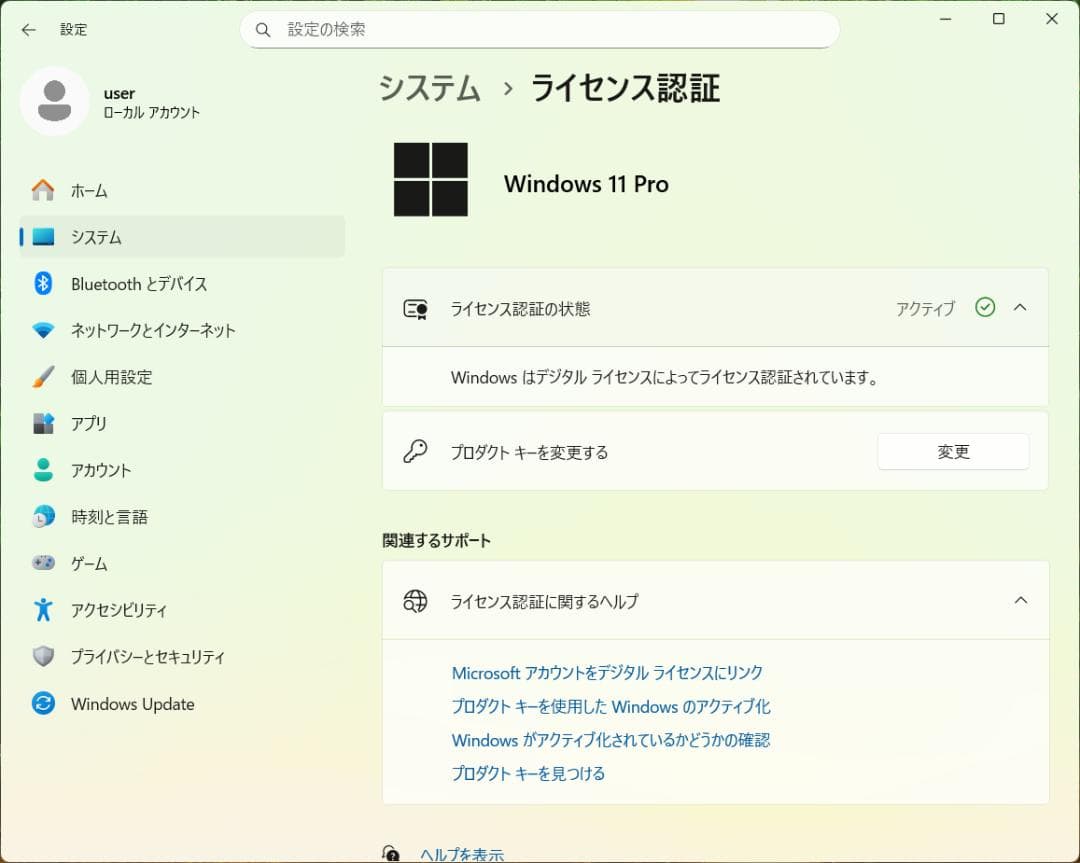The width and height of the screenshot is (1080, 863).
Task: Select the アカウント sidebar icon
Action: (x=42, y=470)
